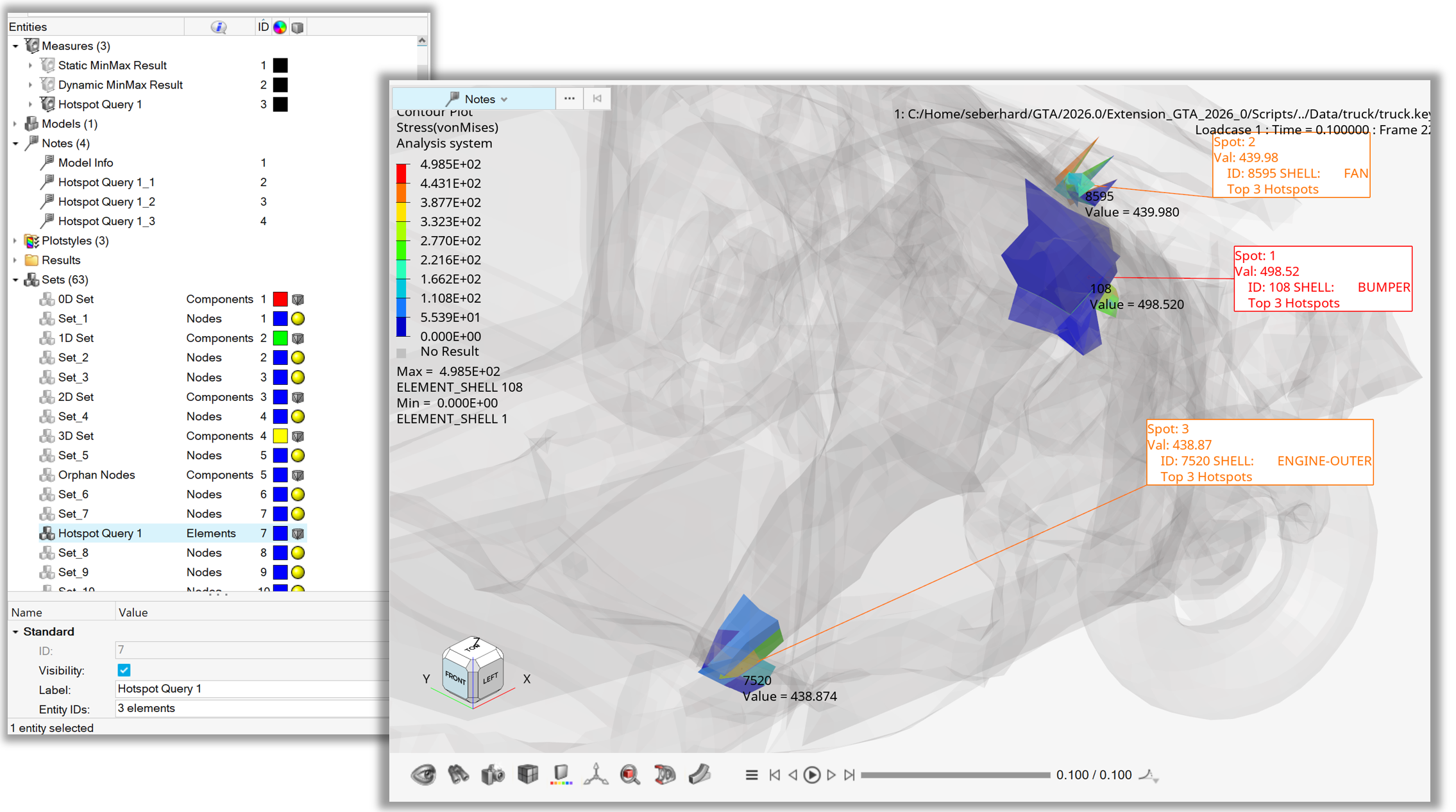
Task: Click the animation time slider bar
Action: 954,775
